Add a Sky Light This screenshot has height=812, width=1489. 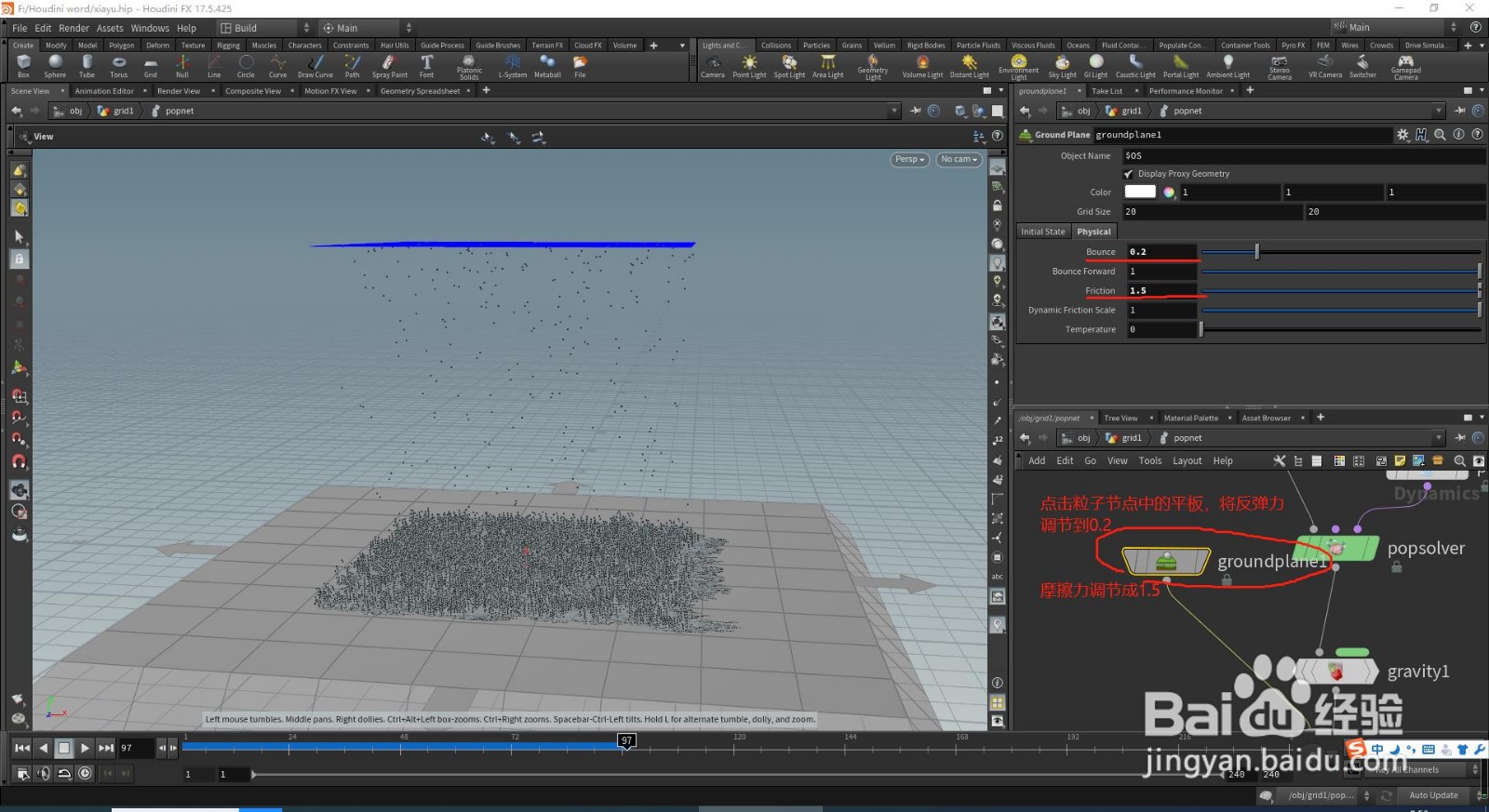pos(1062,67)
